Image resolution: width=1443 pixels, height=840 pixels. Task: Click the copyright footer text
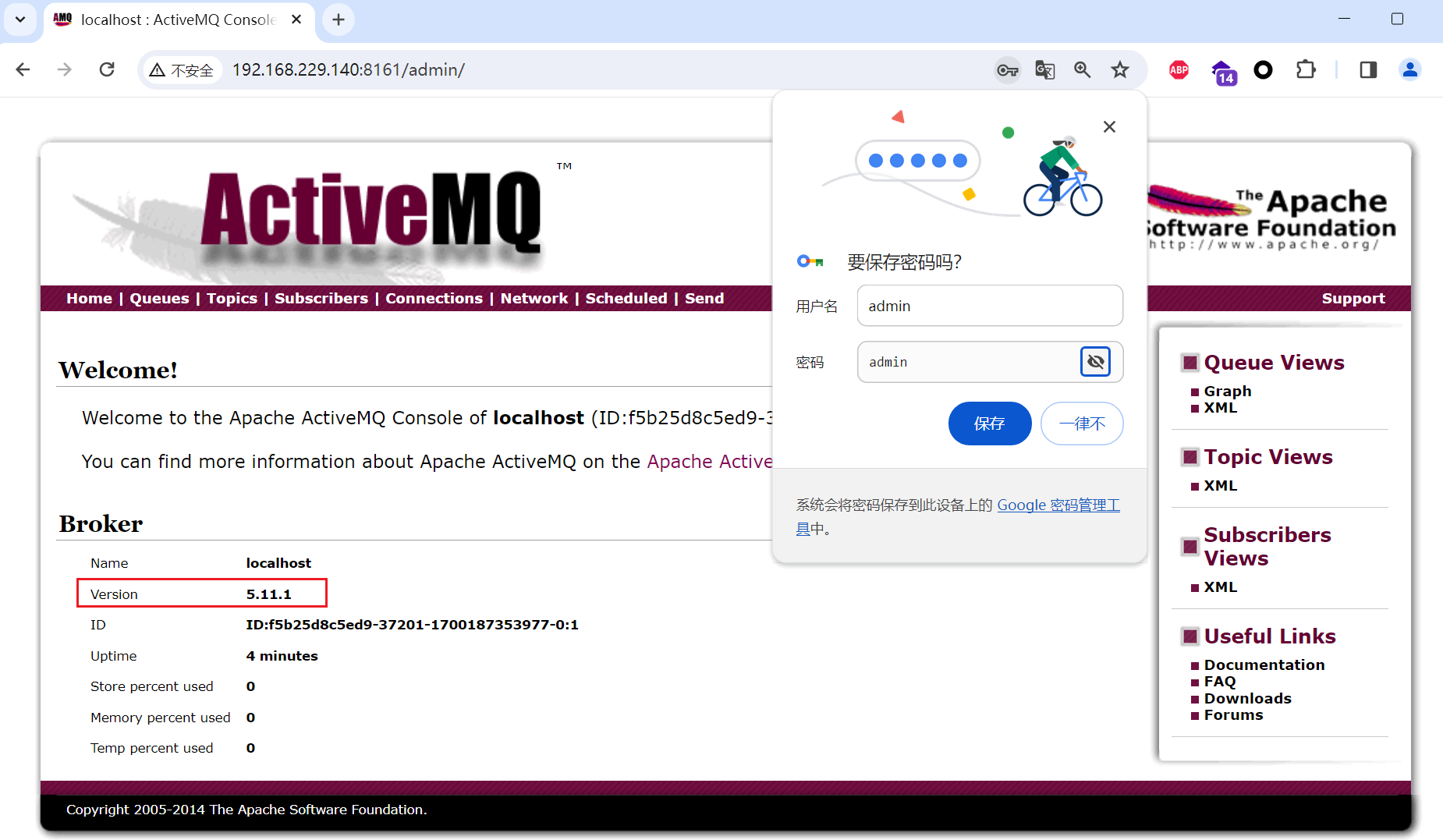[x=246, y=810]
